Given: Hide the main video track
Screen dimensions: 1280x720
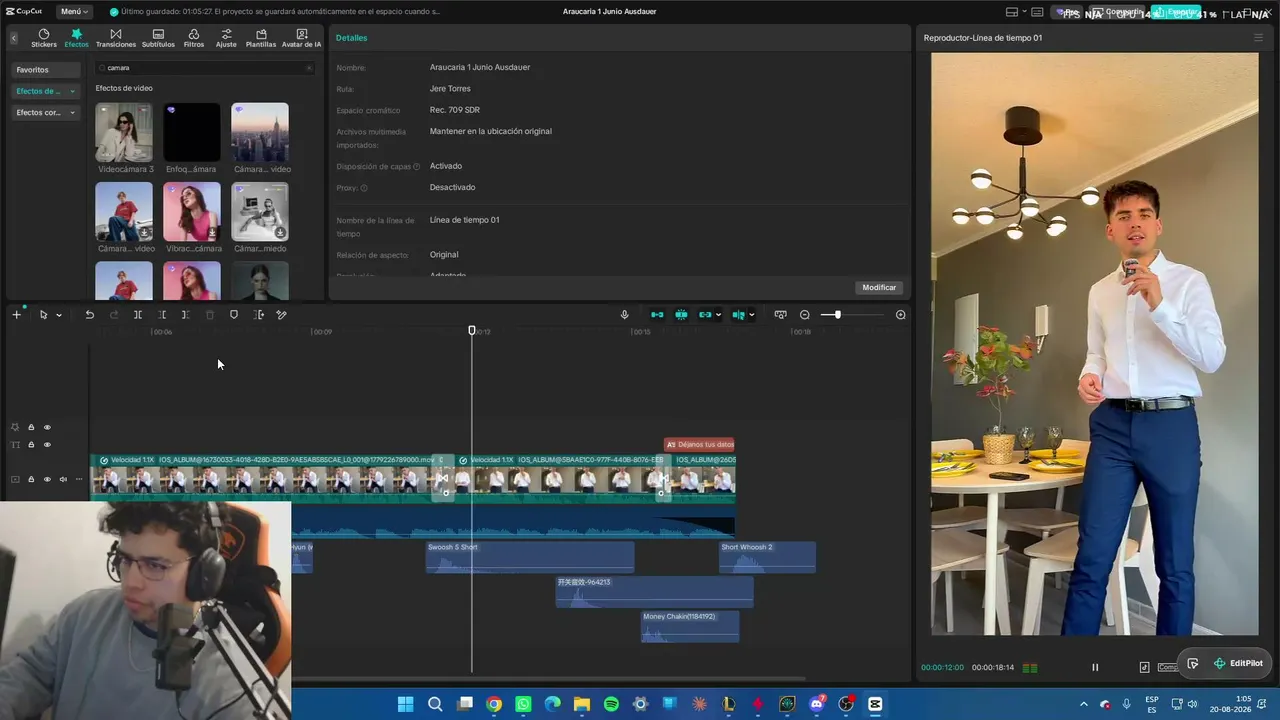Looking at the screenshot, I should pos(47,480).
